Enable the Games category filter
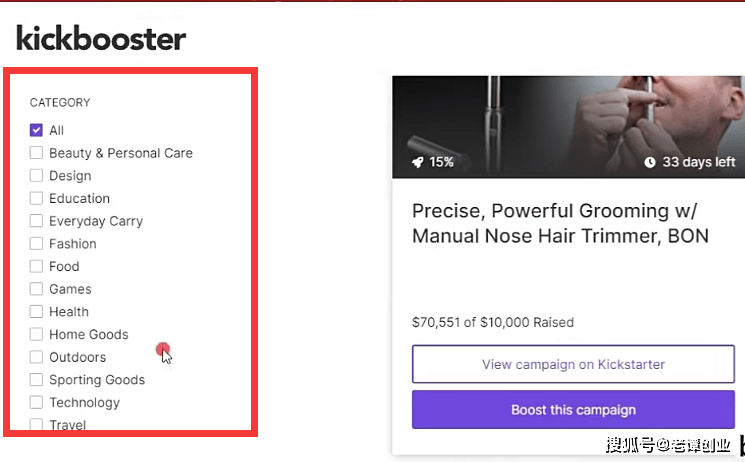 coord(36,289)
